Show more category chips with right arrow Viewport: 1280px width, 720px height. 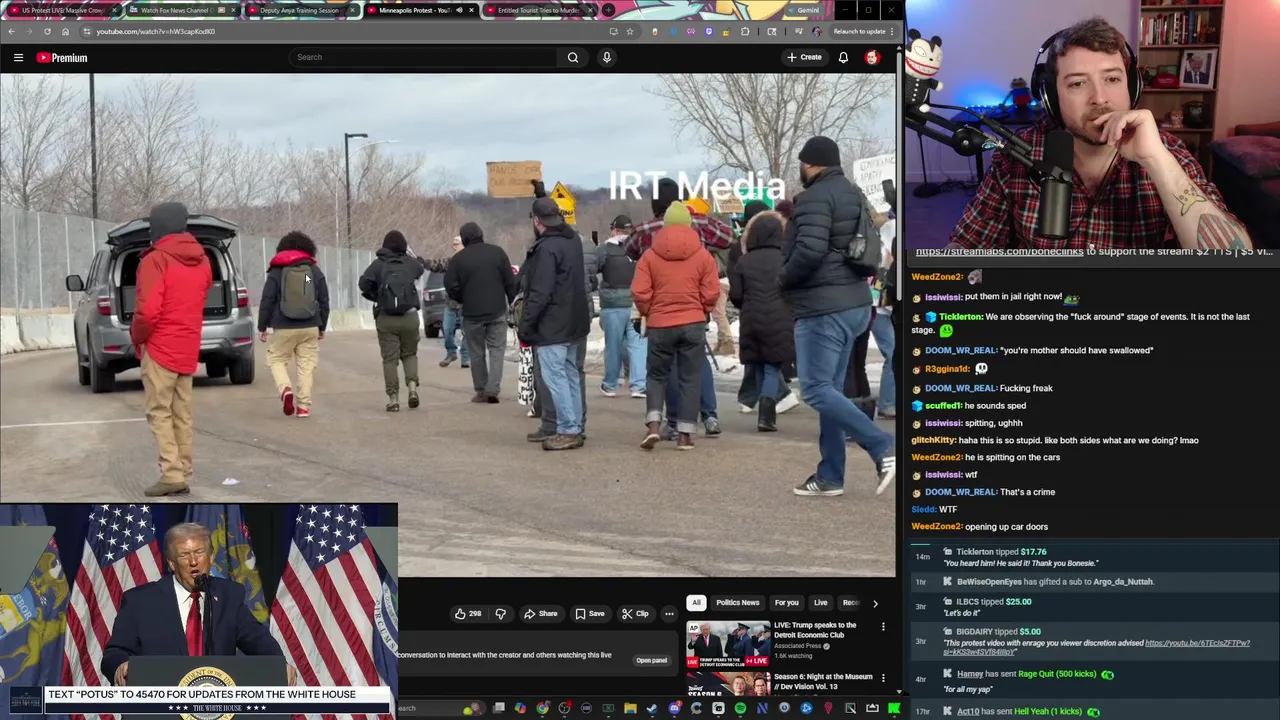point(875,603)
